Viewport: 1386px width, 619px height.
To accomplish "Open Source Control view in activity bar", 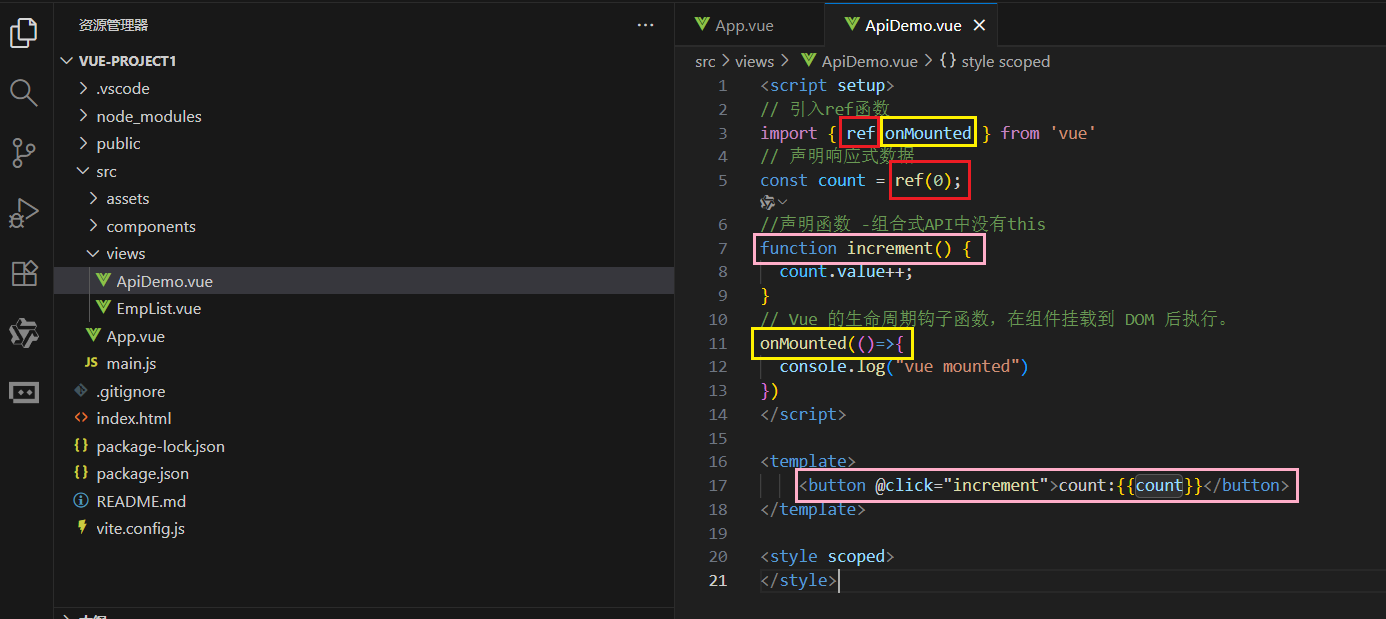I will 23,153.
